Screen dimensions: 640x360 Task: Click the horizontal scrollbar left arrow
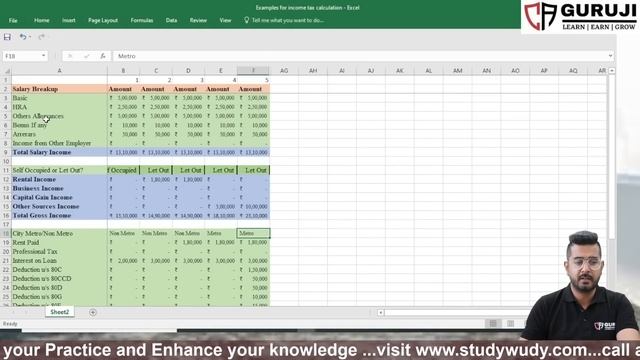coord(380,313)
